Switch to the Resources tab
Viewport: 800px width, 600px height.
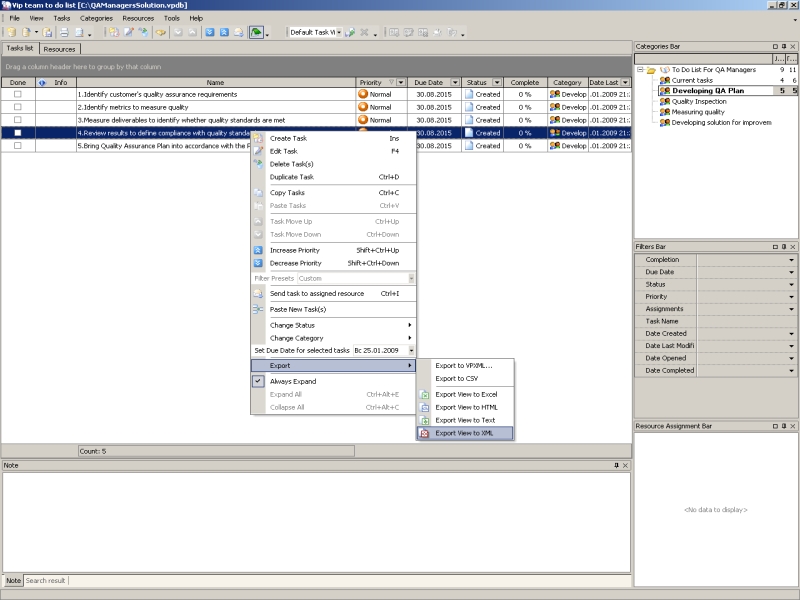[59, 49]
